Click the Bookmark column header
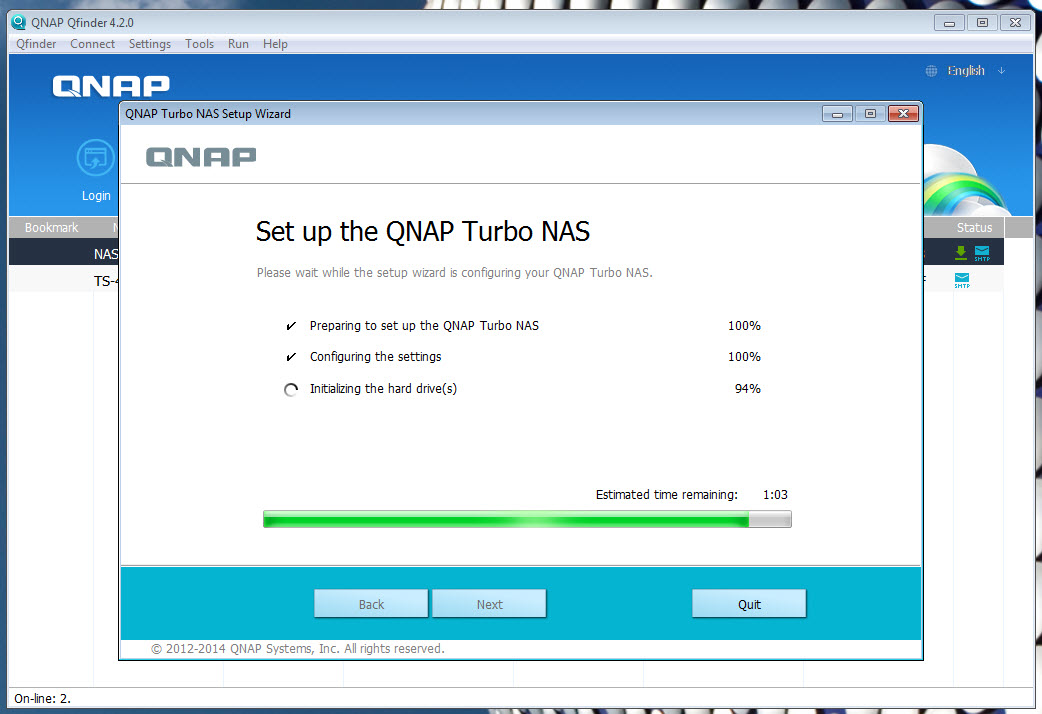Screen dimensions: 1042x714 (x=51, y=227)
